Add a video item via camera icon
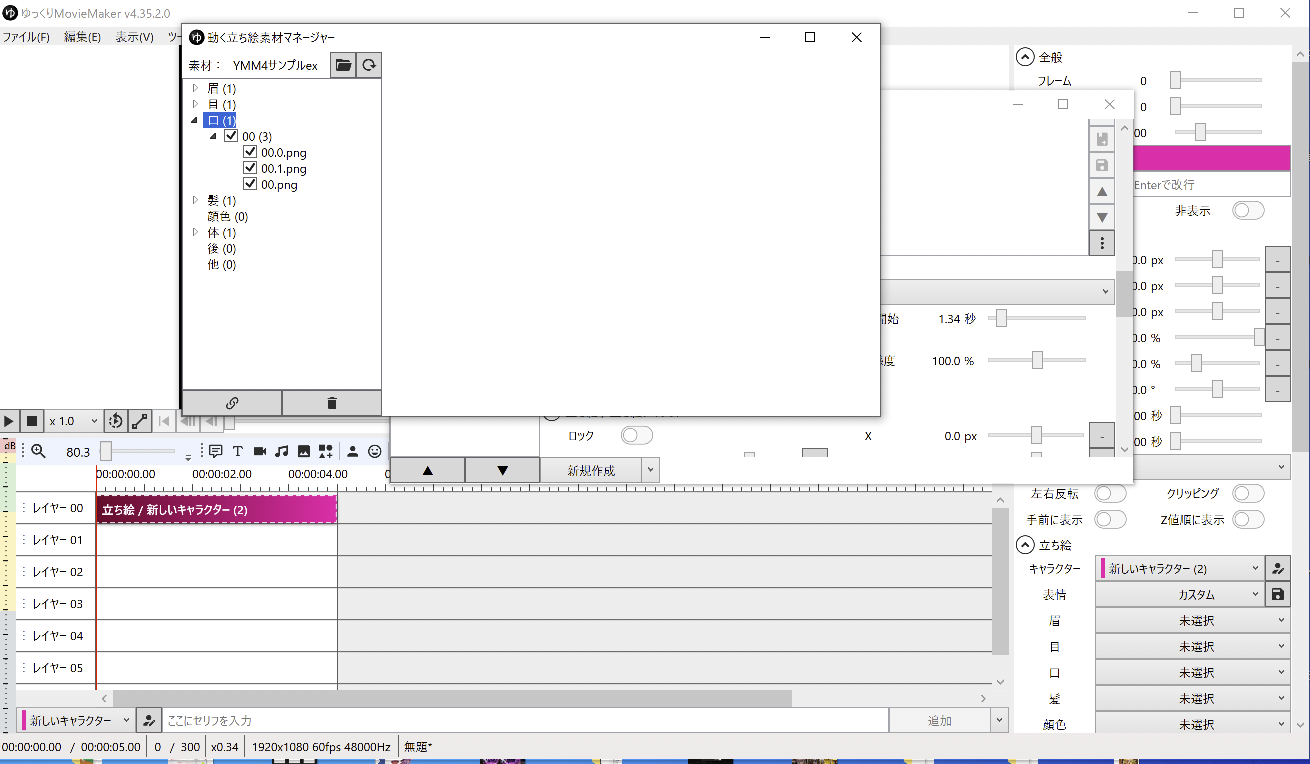1310x764 pixels. point(260,451)
